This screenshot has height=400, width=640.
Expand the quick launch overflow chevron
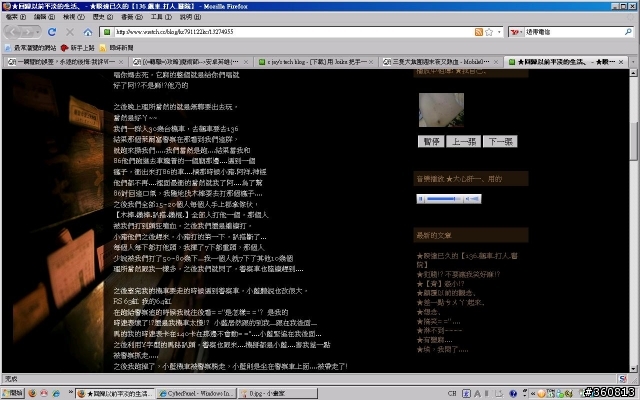[x=71, y=392]
